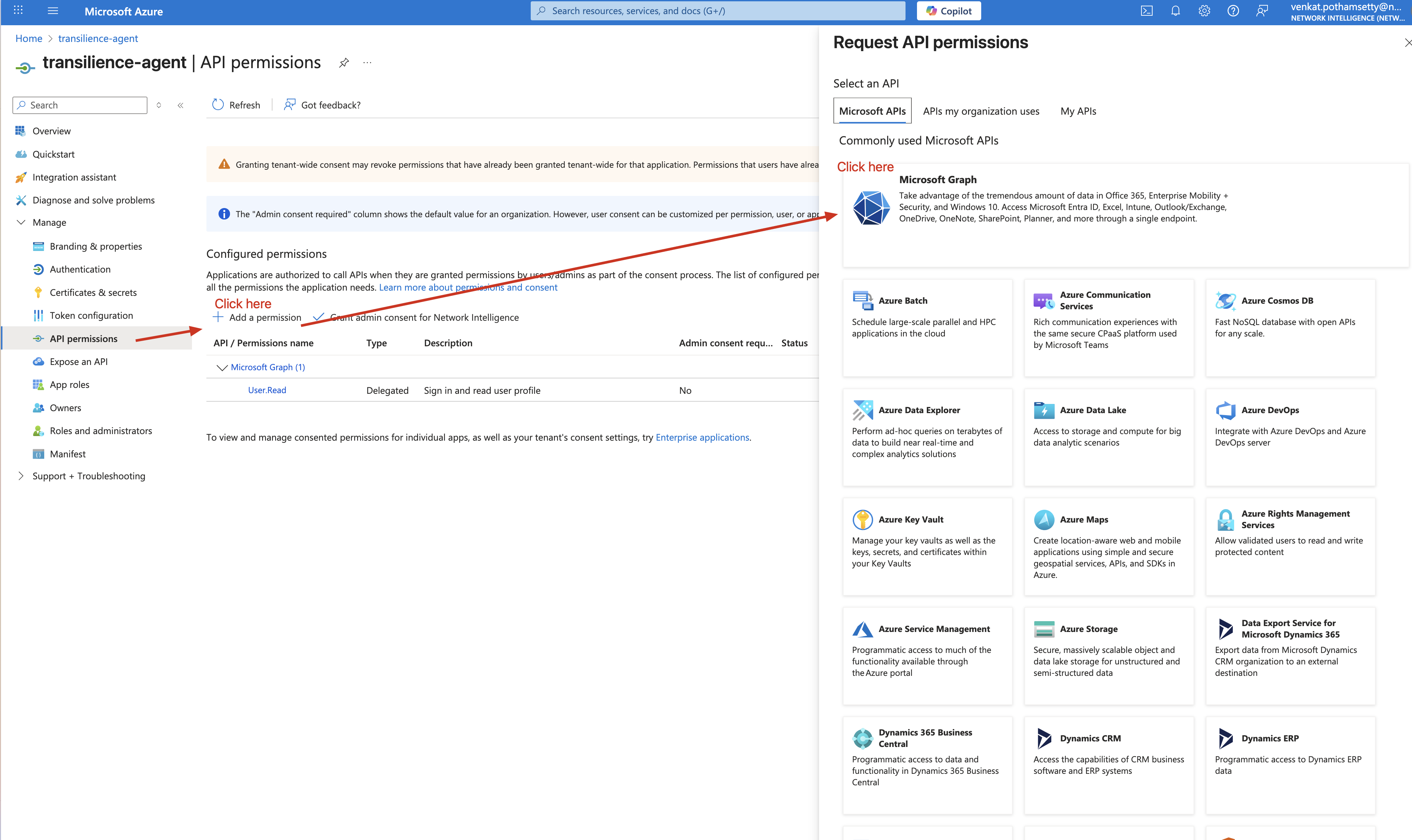Open the Copilot button

pos(948,11)
